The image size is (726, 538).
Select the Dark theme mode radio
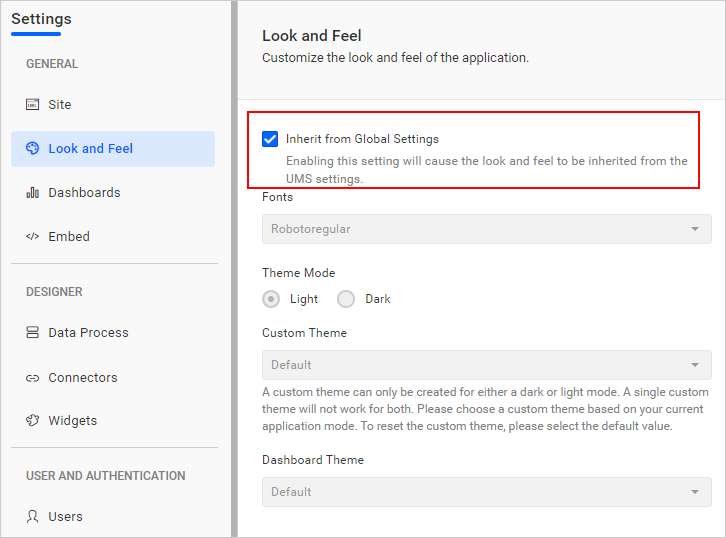[x=346, y=299]
